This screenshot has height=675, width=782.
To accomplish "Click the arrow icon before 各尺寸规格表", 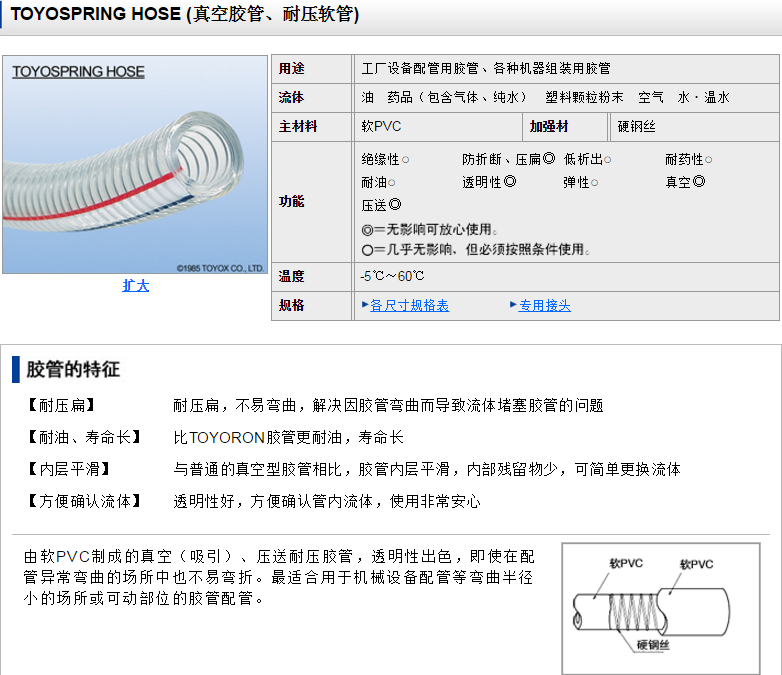I will point(365,304).
